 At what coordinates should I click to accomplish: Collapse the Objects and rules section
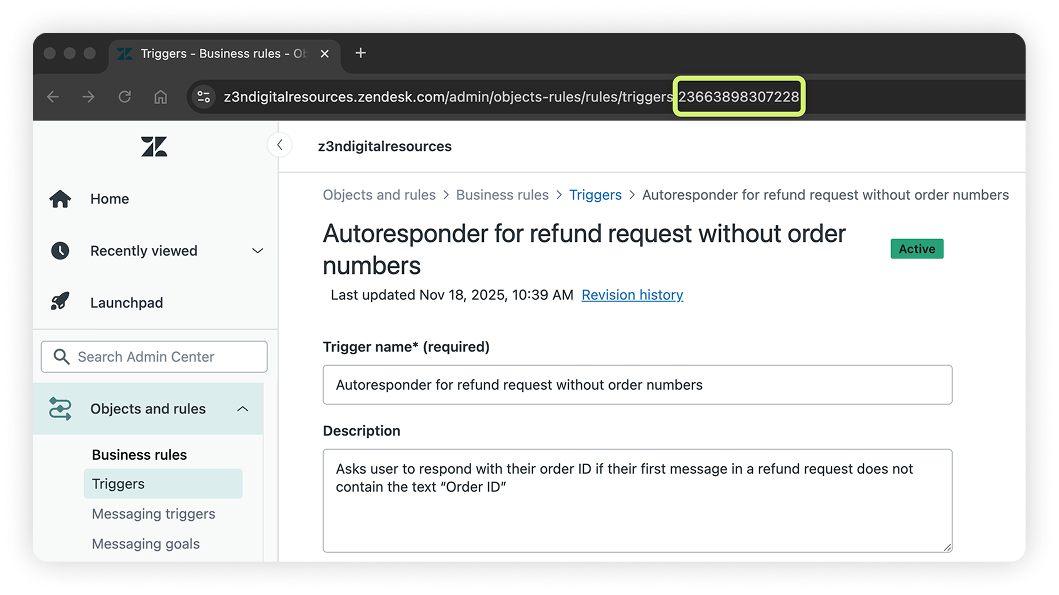(x=242, y=409)
